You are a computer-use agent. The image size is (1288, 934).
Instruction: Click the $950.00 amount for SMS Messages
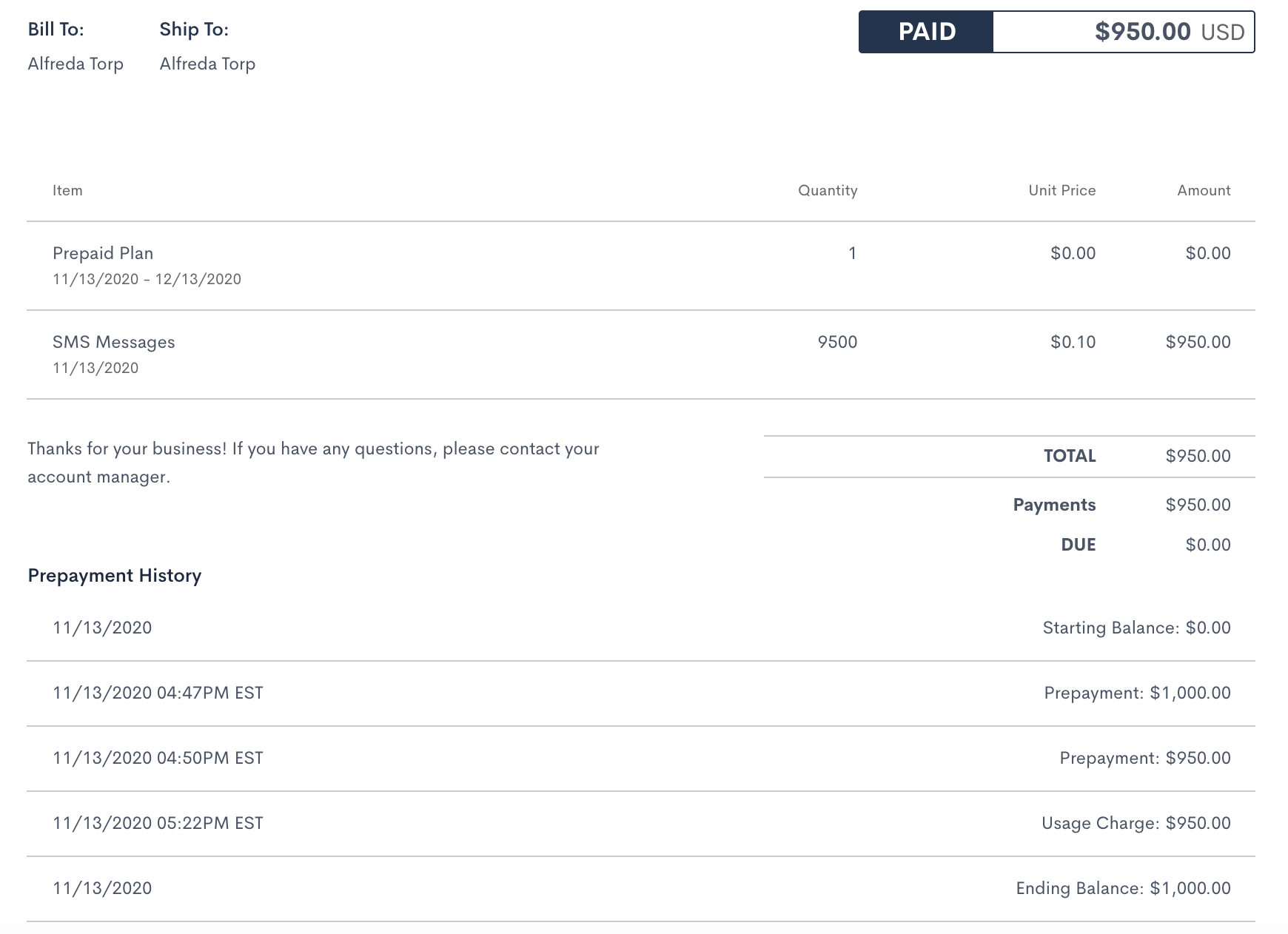(1198, 342)
